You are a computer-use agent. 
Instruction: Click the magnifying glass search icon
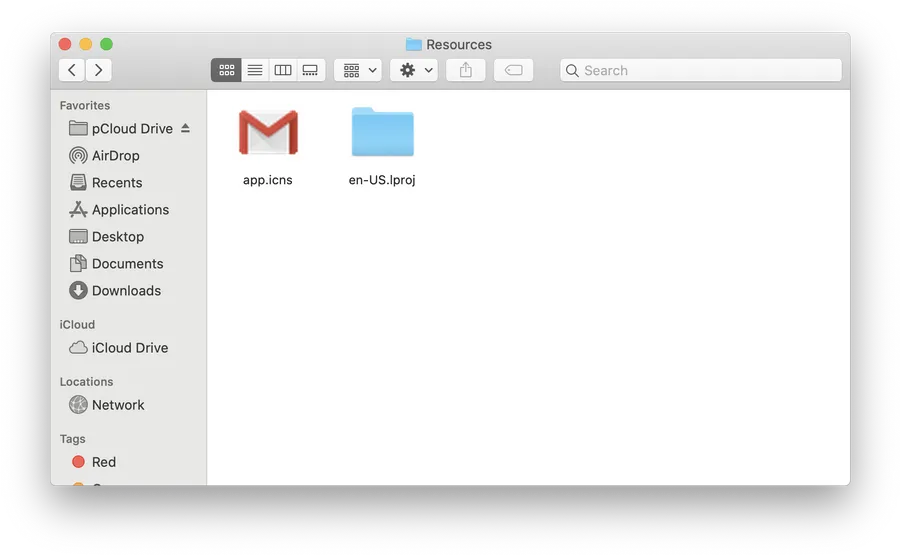572,71
